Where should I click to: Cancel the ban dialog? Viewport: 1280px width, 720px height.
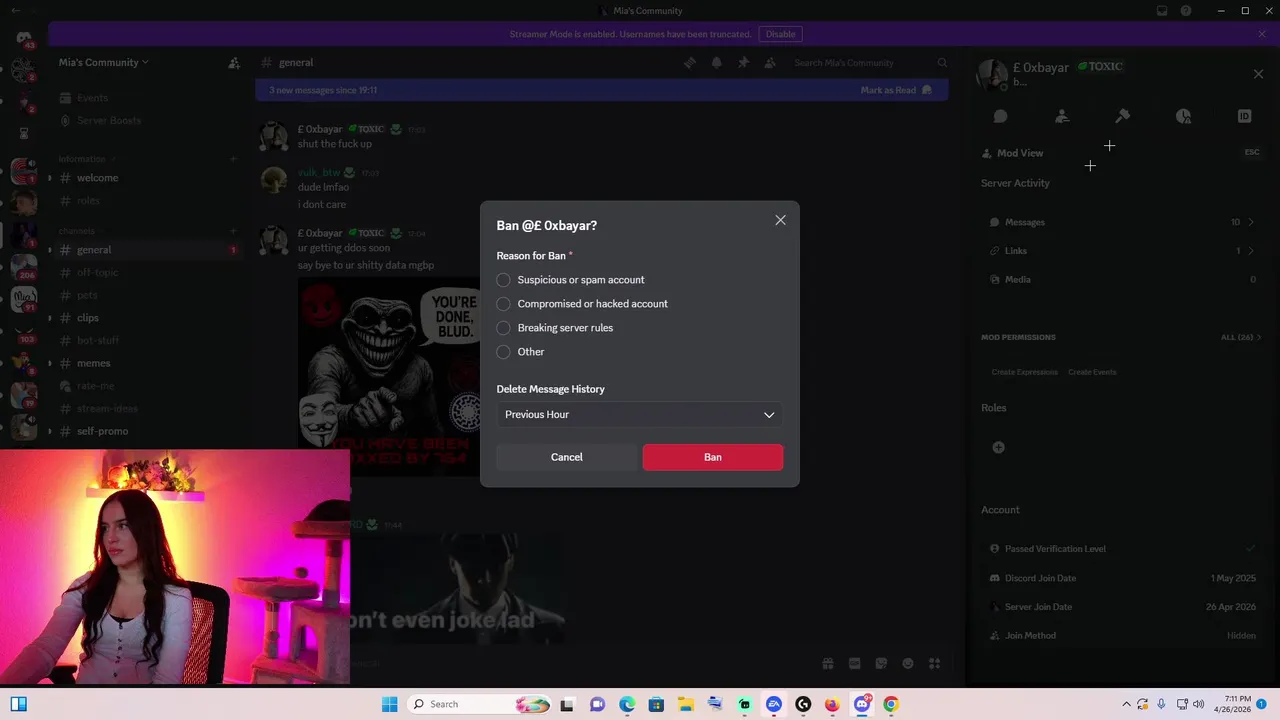coord(566,457)
